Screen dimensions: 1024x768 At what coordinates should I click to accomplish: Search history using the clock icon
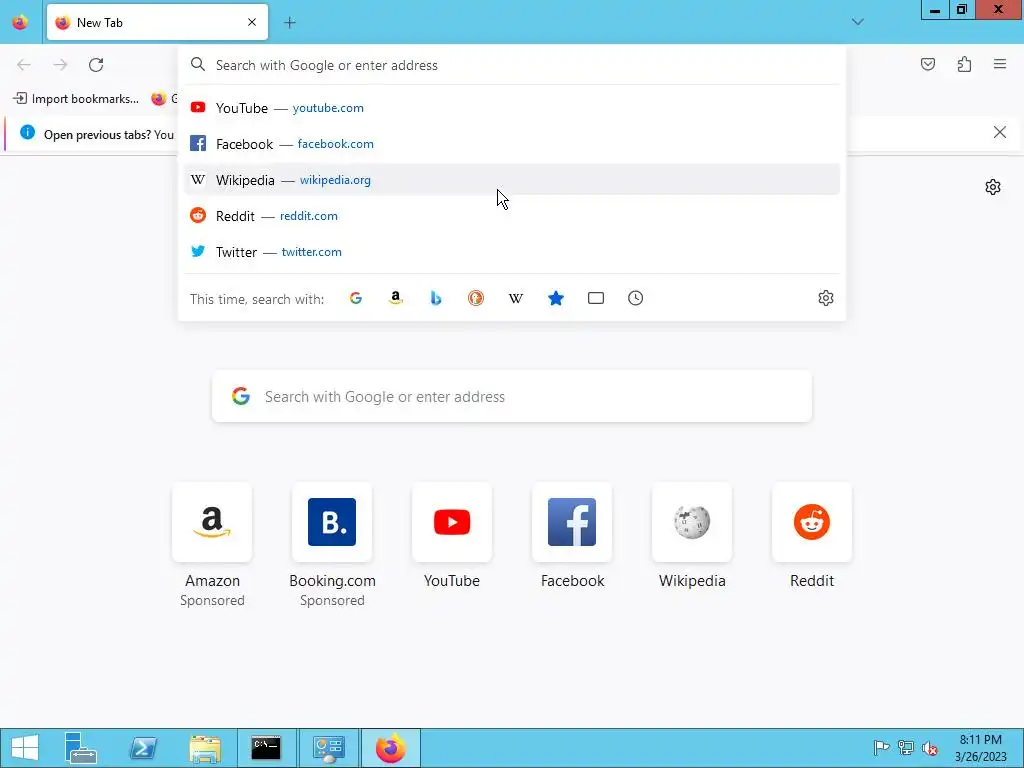(x=635, y=298)
